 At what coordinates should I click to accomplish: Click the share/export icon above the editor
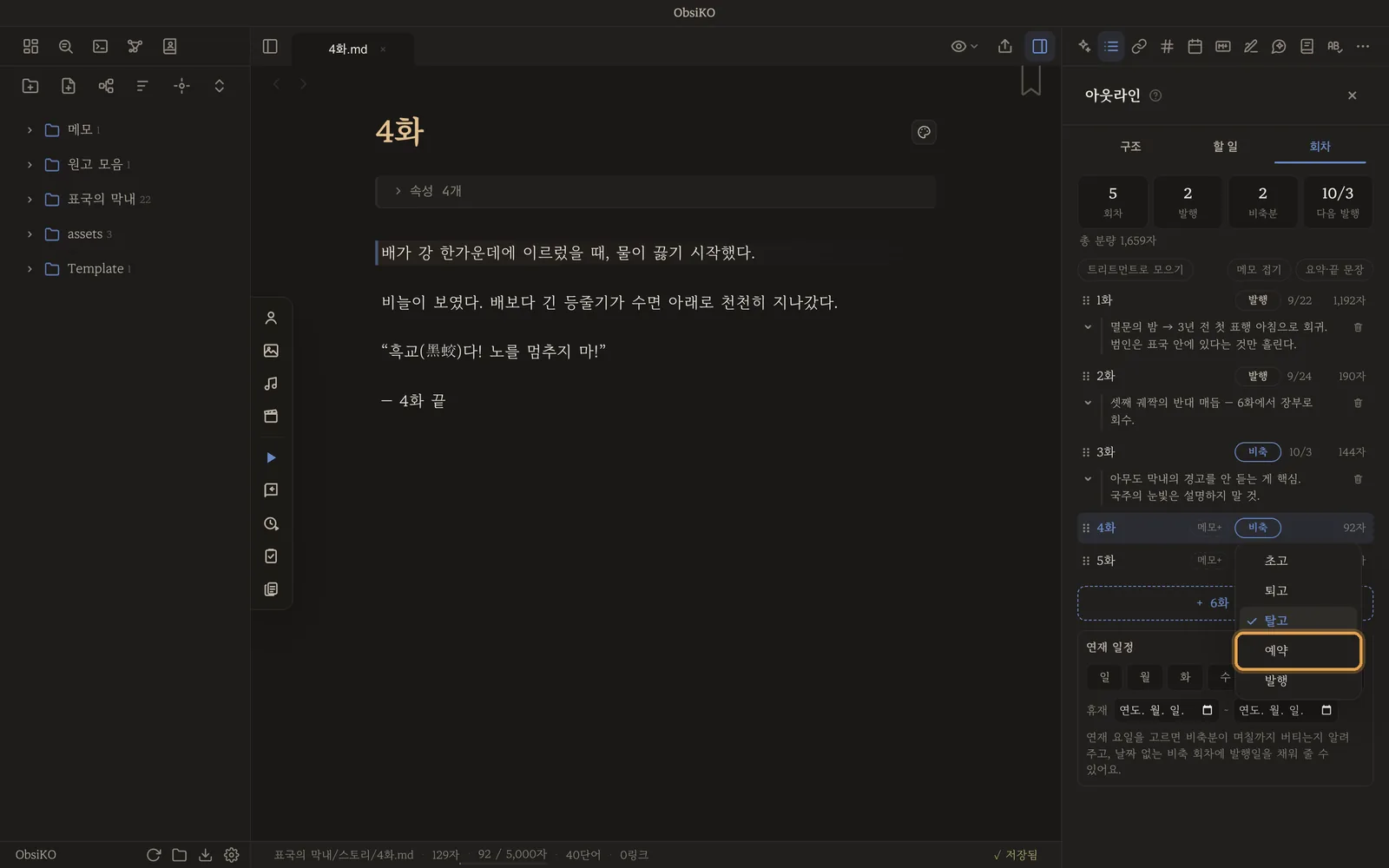(1004, 46)
